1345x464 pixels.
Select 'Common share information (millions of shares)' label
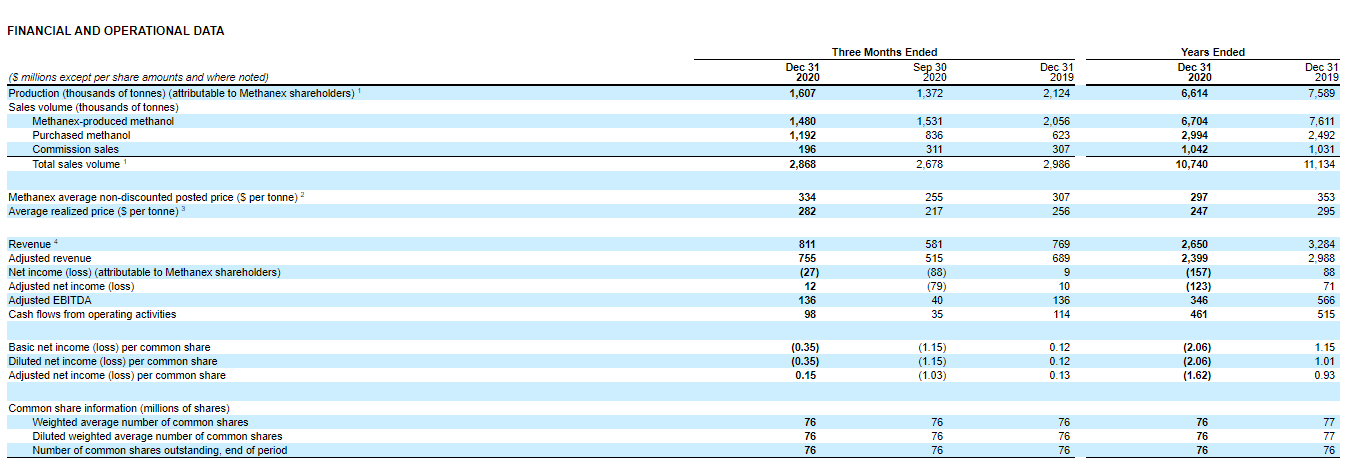click(118, 408)
